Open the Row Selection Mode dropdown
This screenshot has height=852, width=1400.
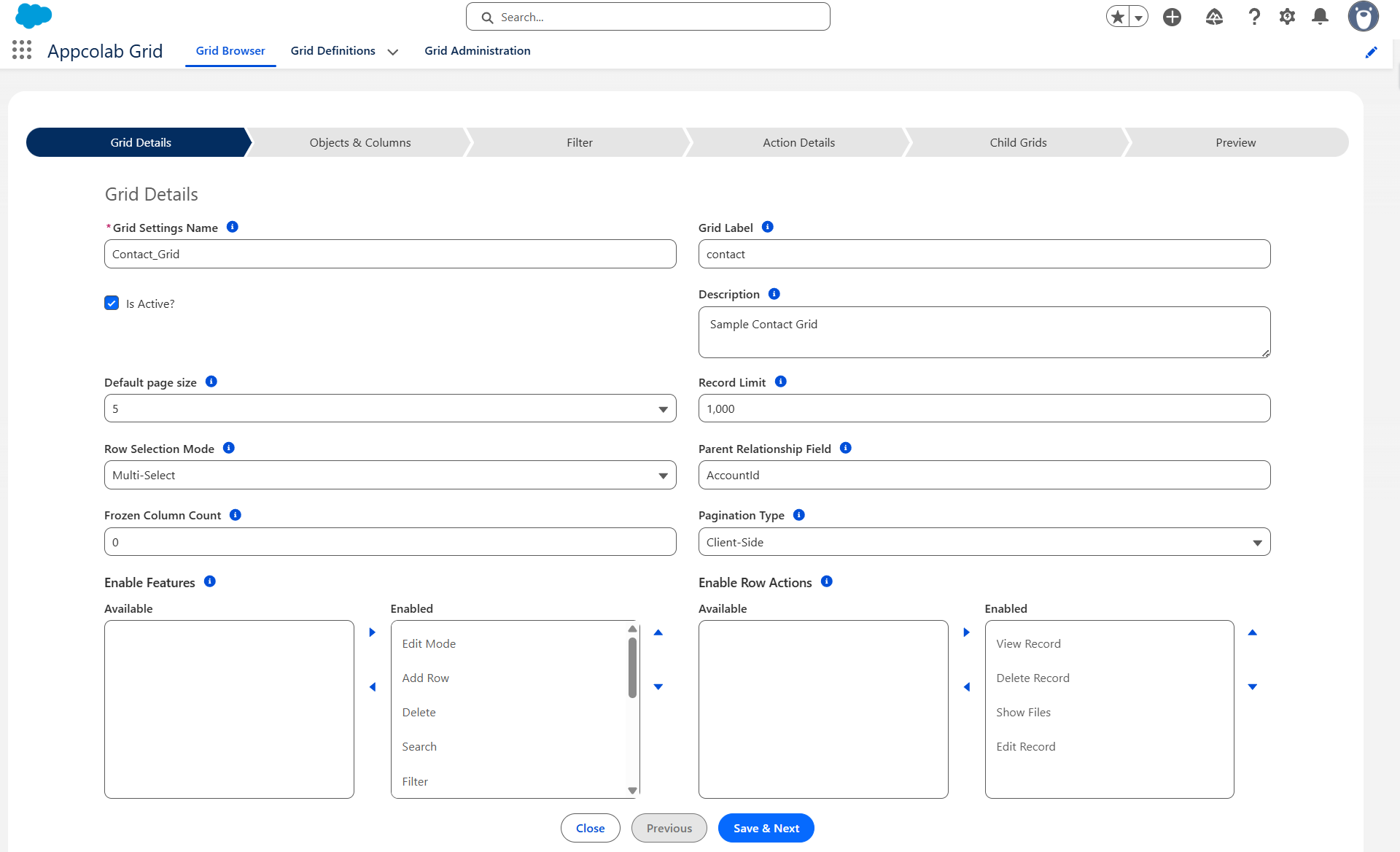[x=390, y=475]
